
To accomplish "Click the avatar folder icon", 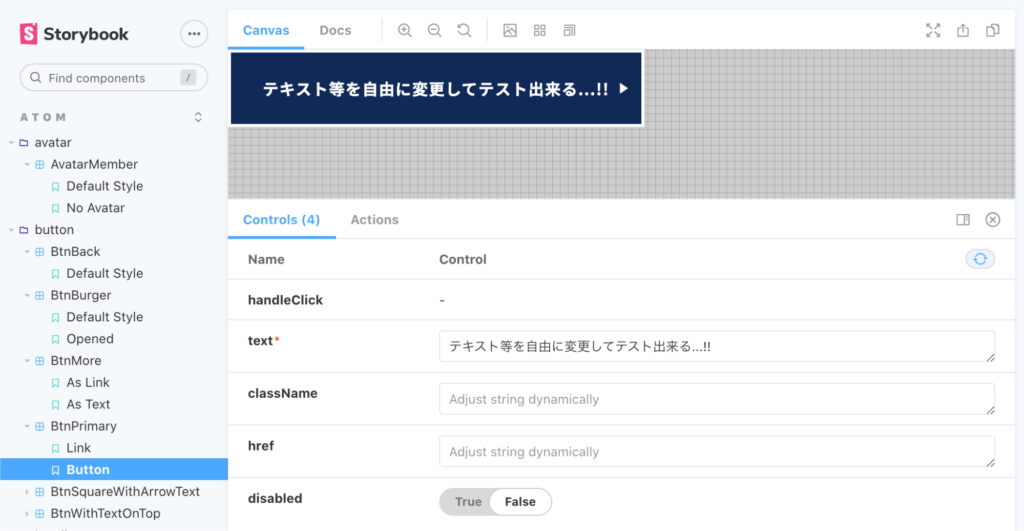I will 24,142.
